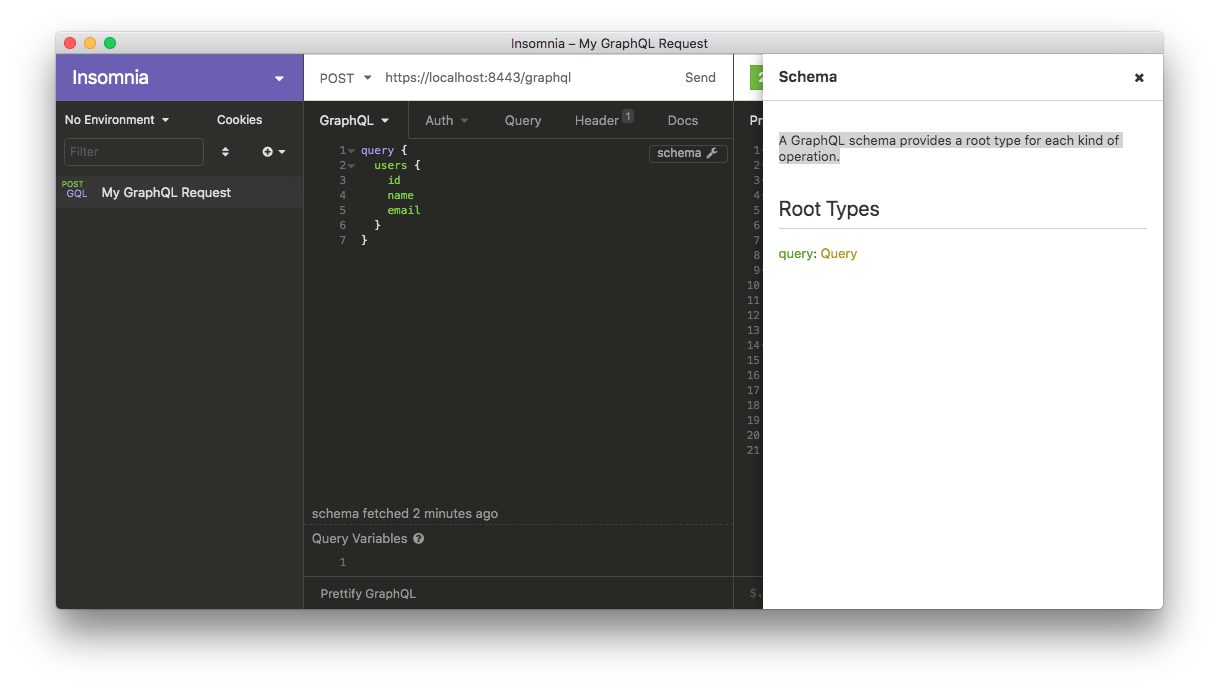
Task: Click 'users {' in the query editor
Action: click(398, 165)
